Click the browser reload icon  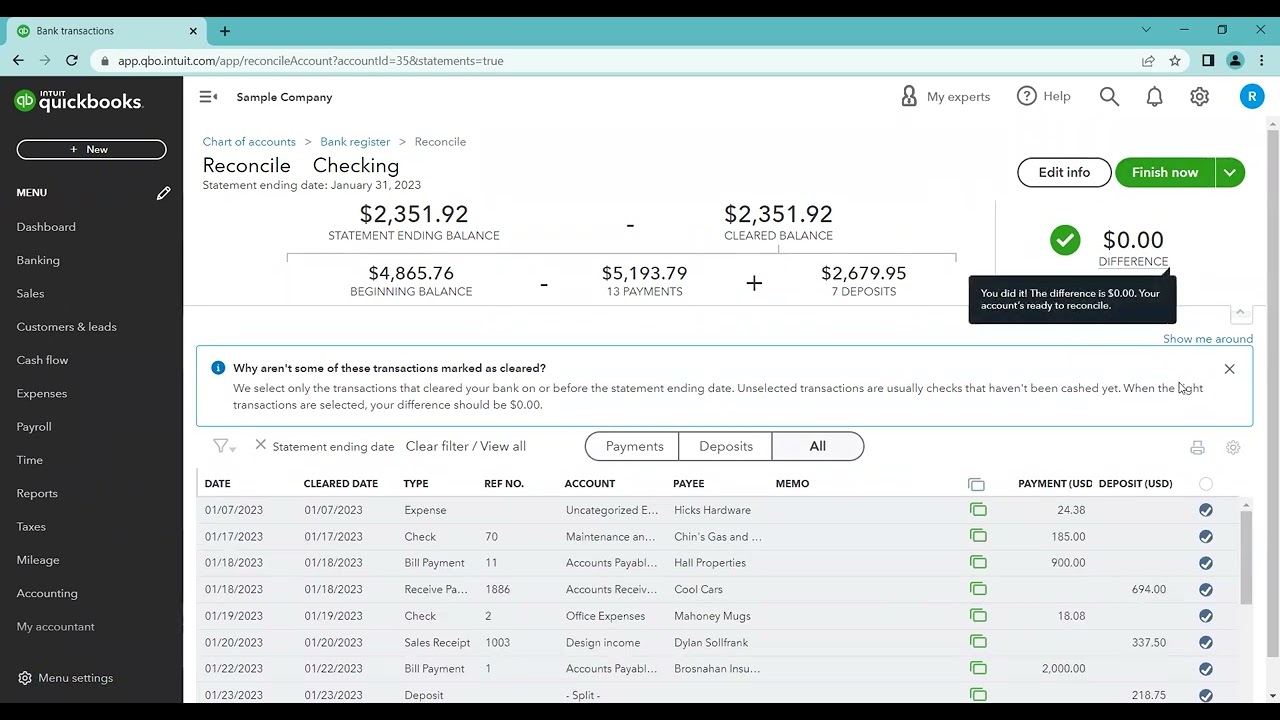[x=73, y=61]
